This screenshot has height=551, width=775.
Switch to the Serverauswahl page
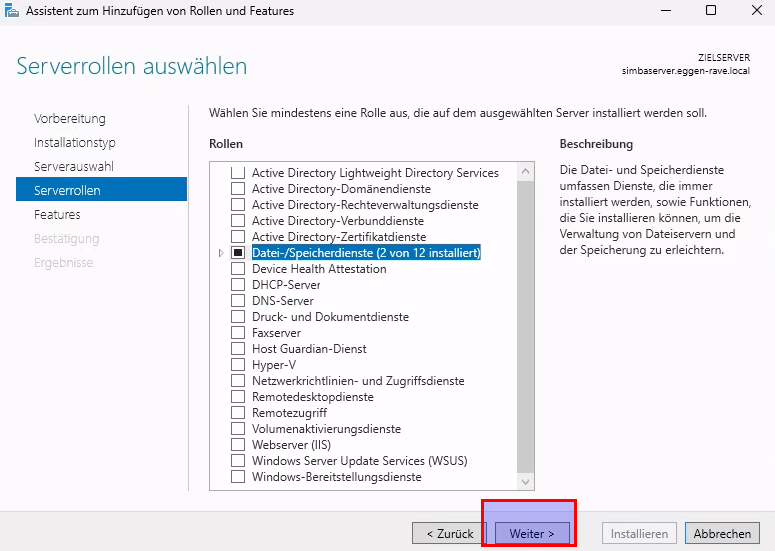[73, 166]
